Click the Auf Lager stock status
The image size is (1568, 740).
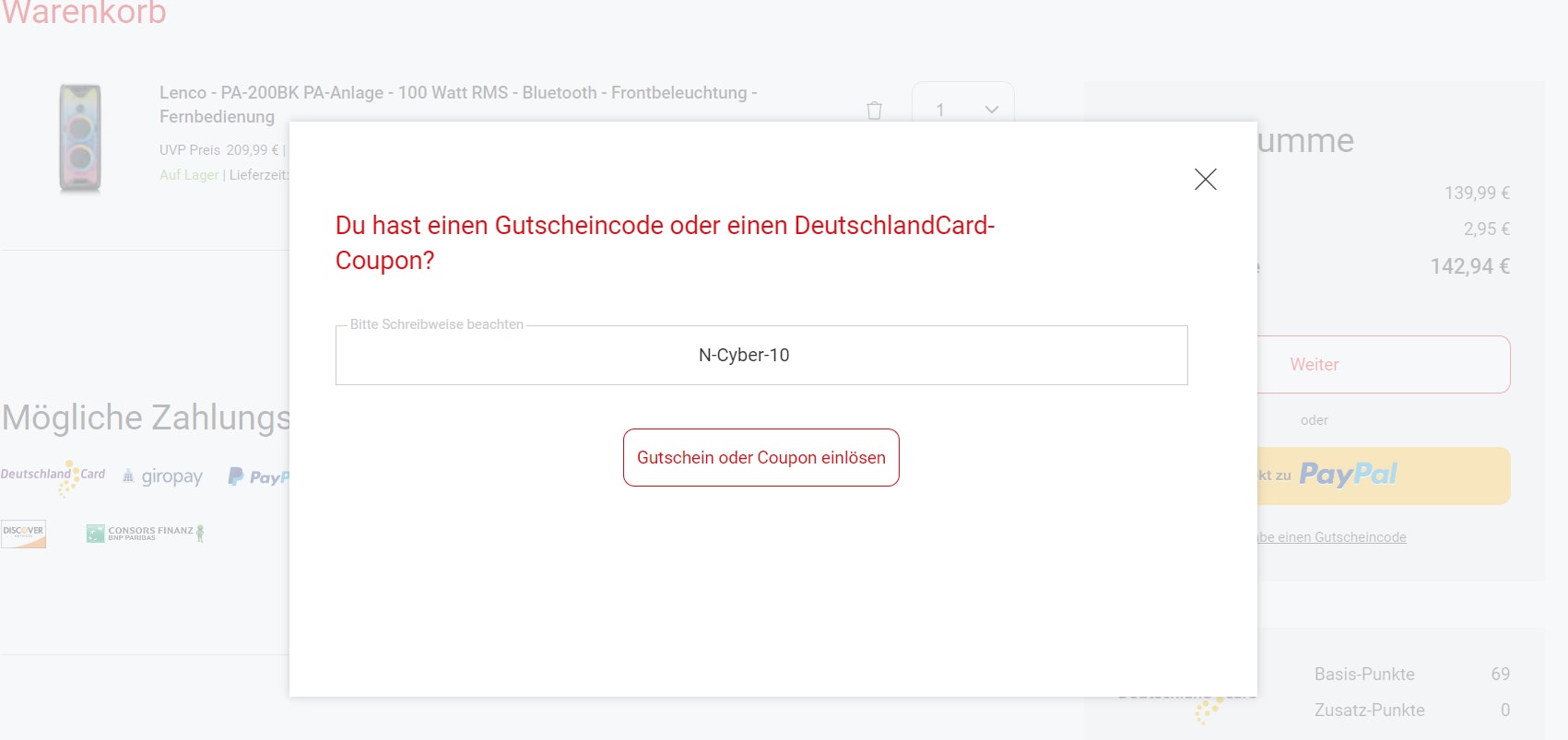click(189, 175)
